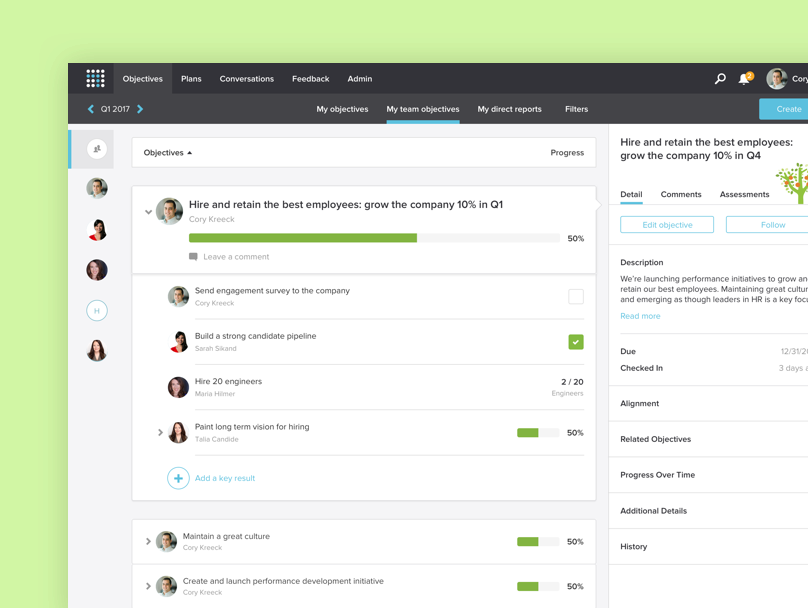The width and height of the screenshot is (808, 608).
Task: Click the 50% progress bar of hire objective
Action: point(374,238)
